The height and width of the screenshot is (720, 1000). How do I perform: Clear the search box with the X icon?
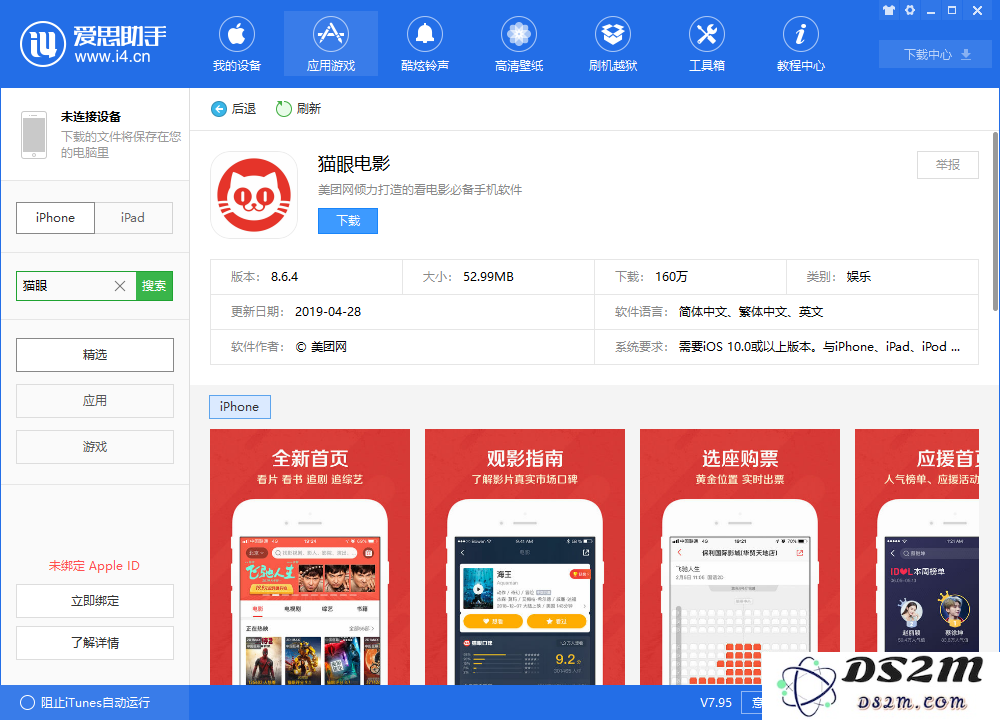[x=120, y=286]
